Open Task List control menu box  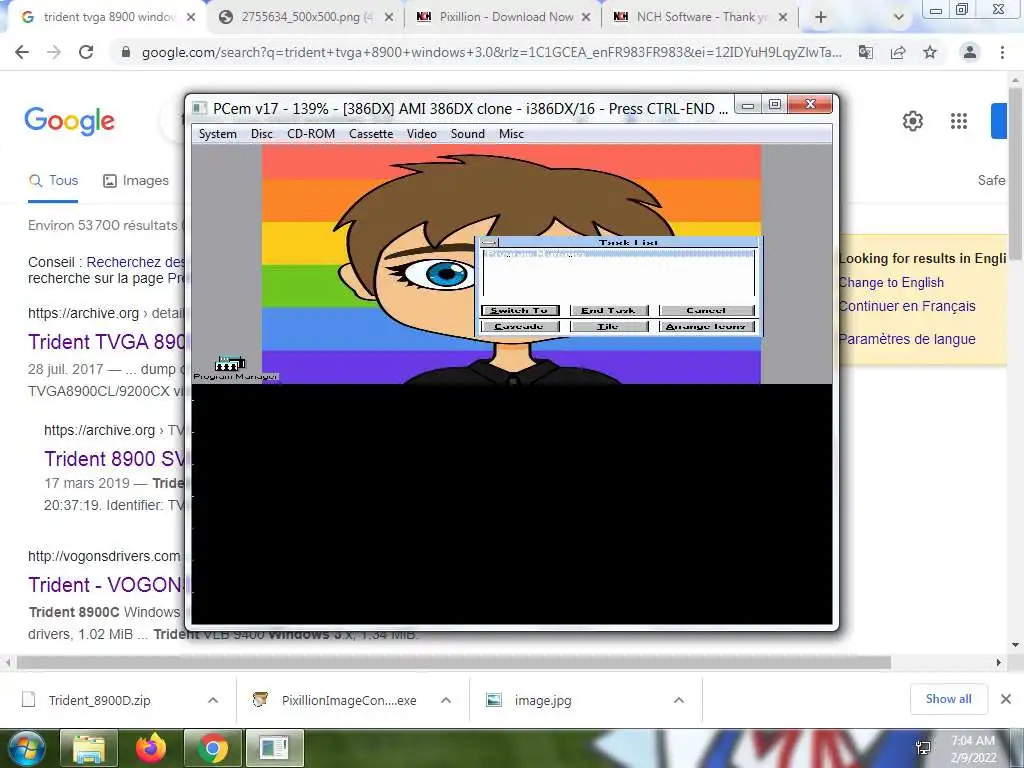pyautogui.click(x=489, y=242)
